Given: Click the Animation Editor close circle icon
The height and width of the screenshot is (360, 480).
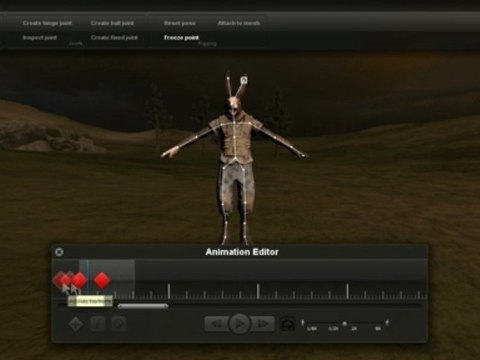Looking at the screenshot, I should coord(59,252).
